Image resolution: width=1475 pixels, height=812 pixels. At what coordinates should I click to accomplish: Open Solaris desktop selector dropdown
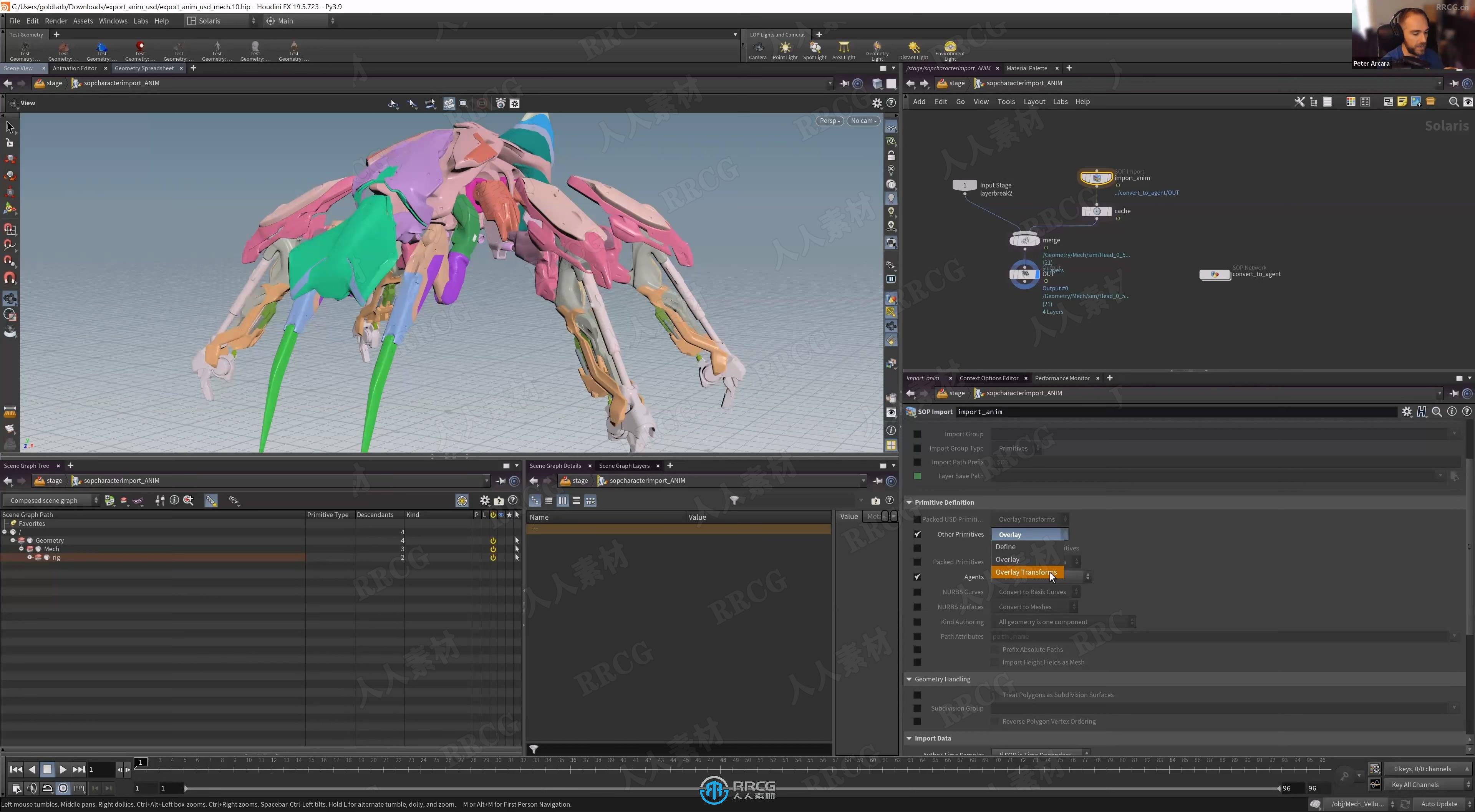(222, 21)
